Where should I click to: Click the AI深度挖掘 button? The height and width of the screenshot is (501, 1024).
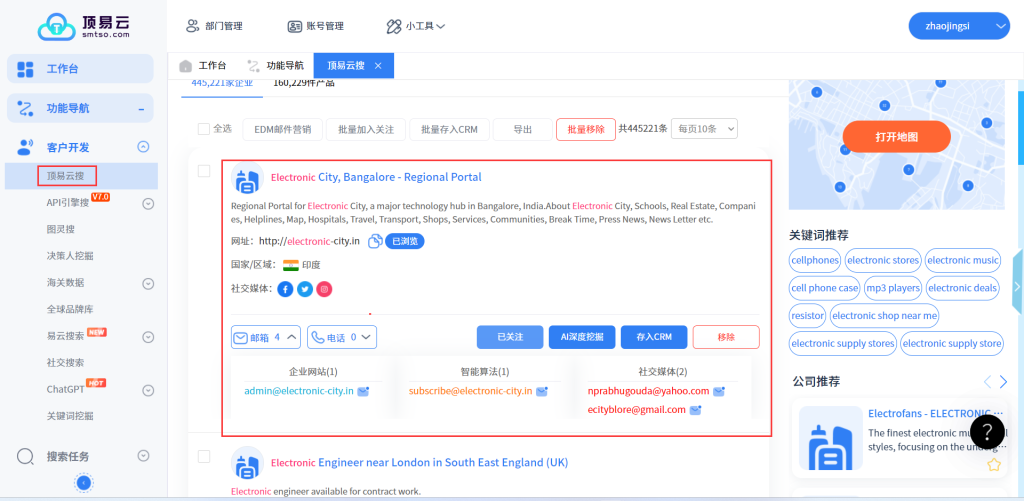[x=581, y=338]
